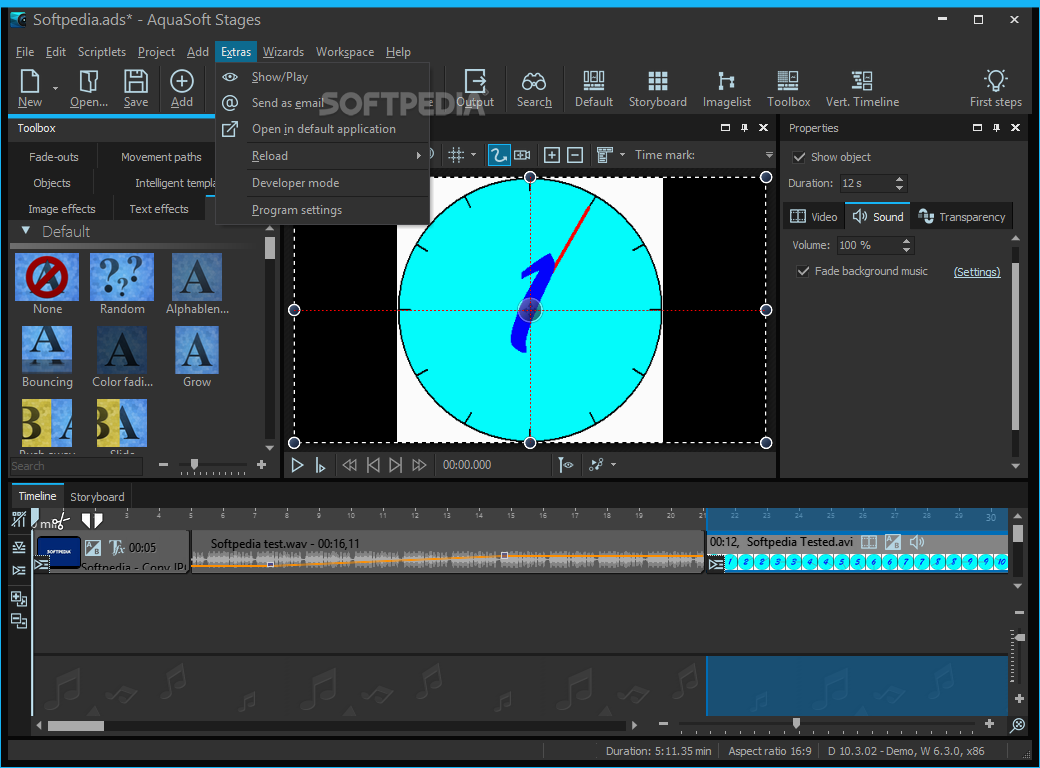Select the Softpedia test.wav audio clip
Viewport: 1040px width, 768px height.
pos(448,552)
